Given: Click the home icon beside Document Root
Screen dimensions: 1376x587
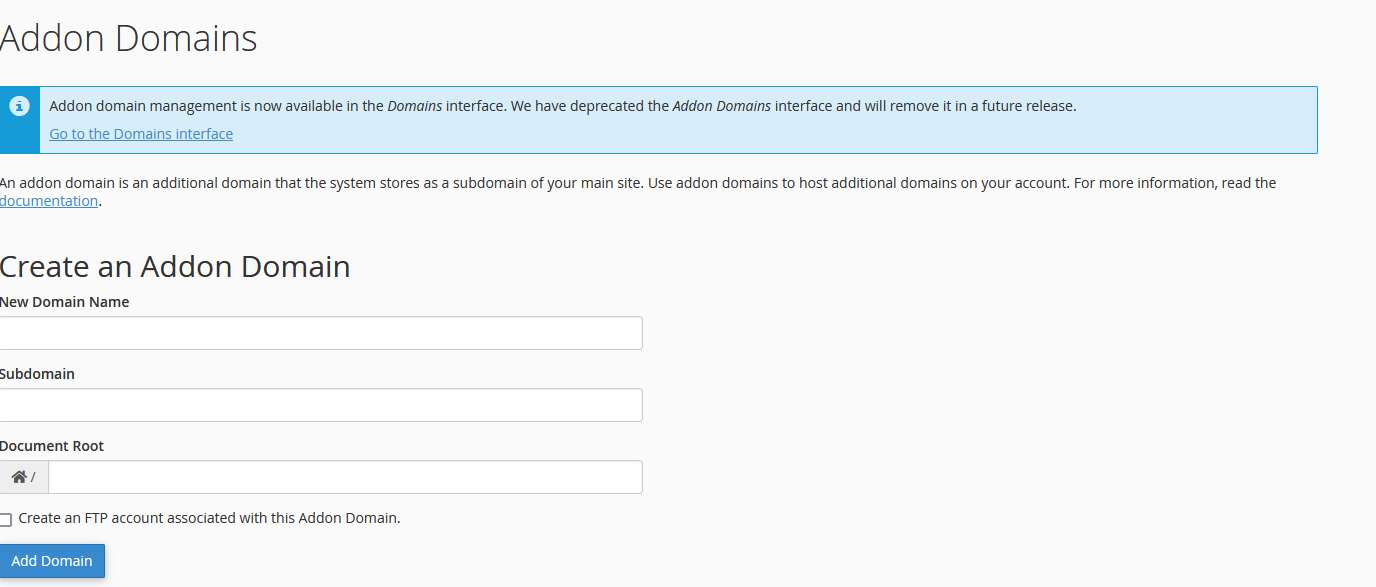Looking at the screenshot, I should 19,477.
